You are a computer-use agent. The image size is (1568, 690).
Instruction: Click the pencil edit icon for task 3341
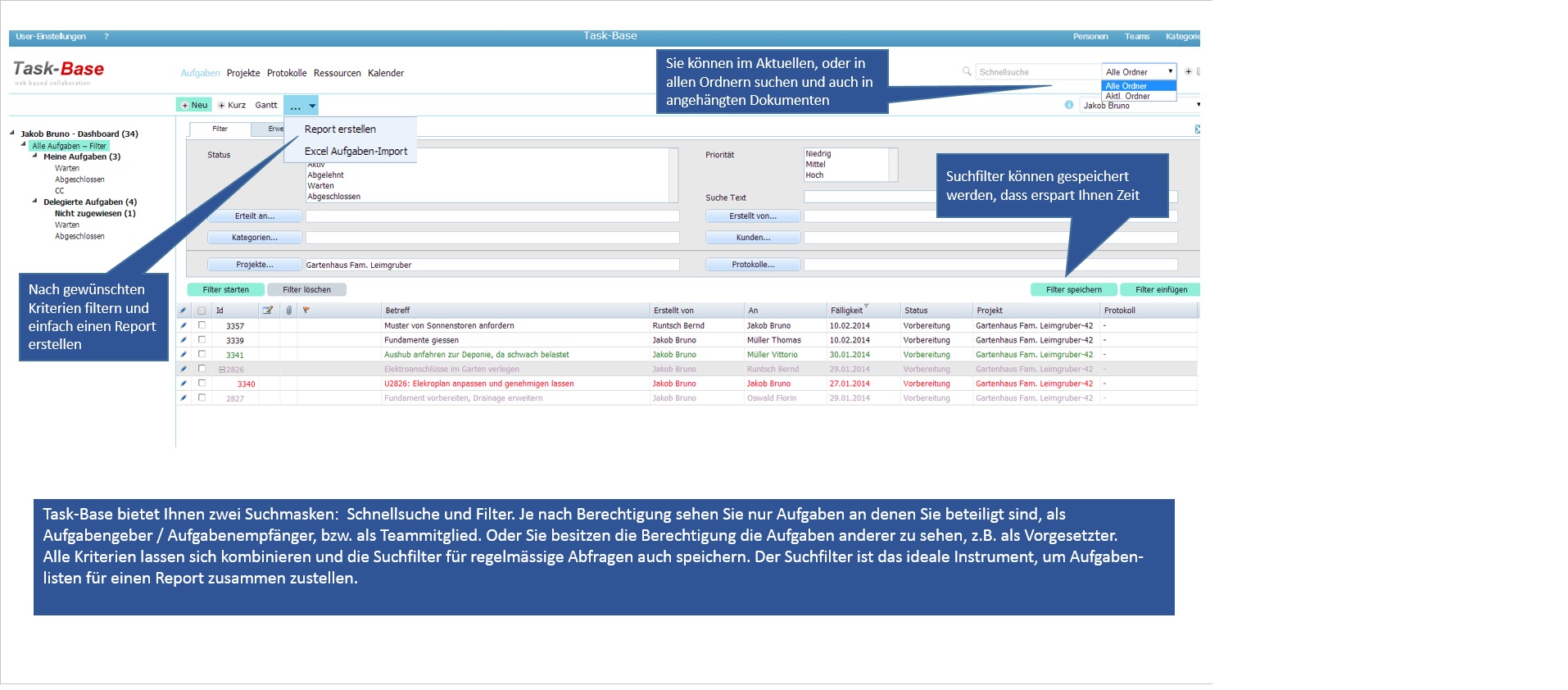coord(184,355)
